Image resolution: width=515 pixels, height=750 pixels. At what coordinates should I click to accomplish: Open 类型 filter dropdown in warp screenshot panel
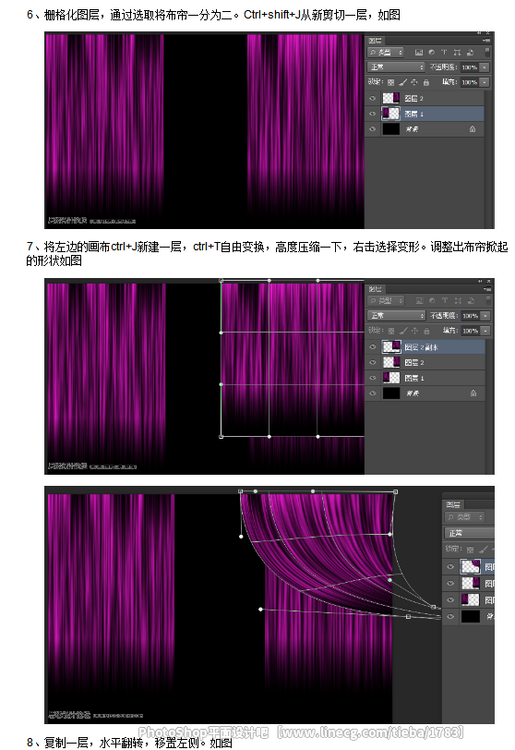(x=464, y=517)
